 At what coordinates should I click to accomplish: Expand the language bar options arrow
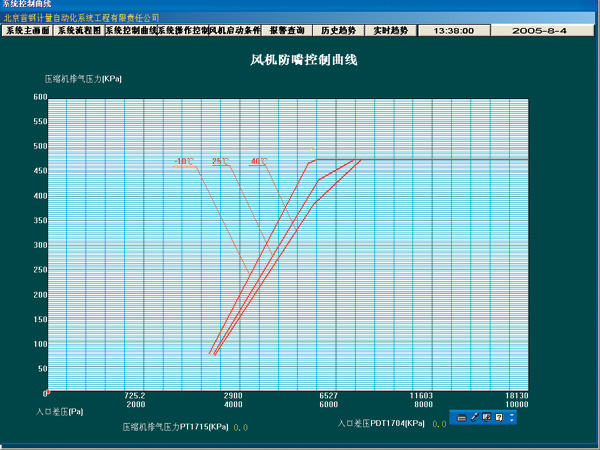pyautogui.click(x=511, y=416)
